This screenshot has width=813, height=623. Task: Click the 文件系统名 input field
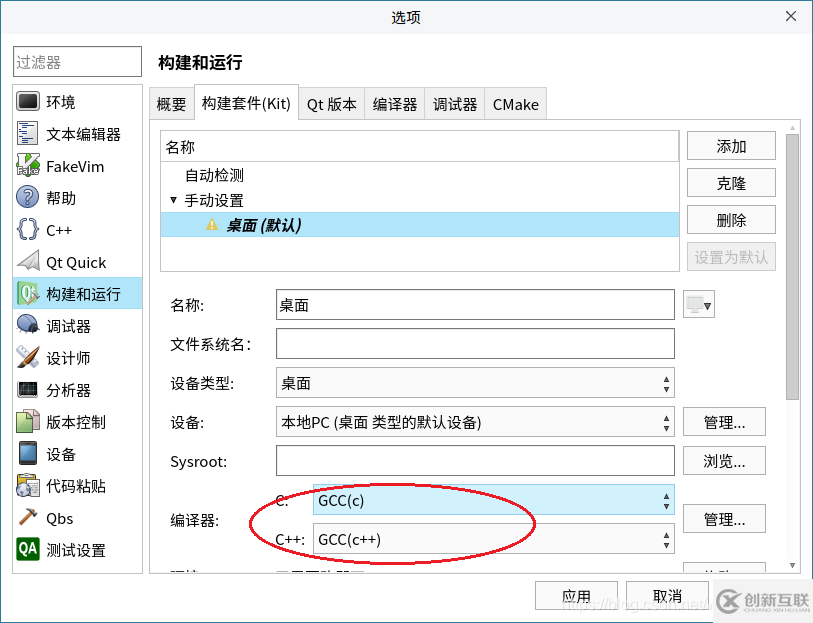tap(475, 343)
